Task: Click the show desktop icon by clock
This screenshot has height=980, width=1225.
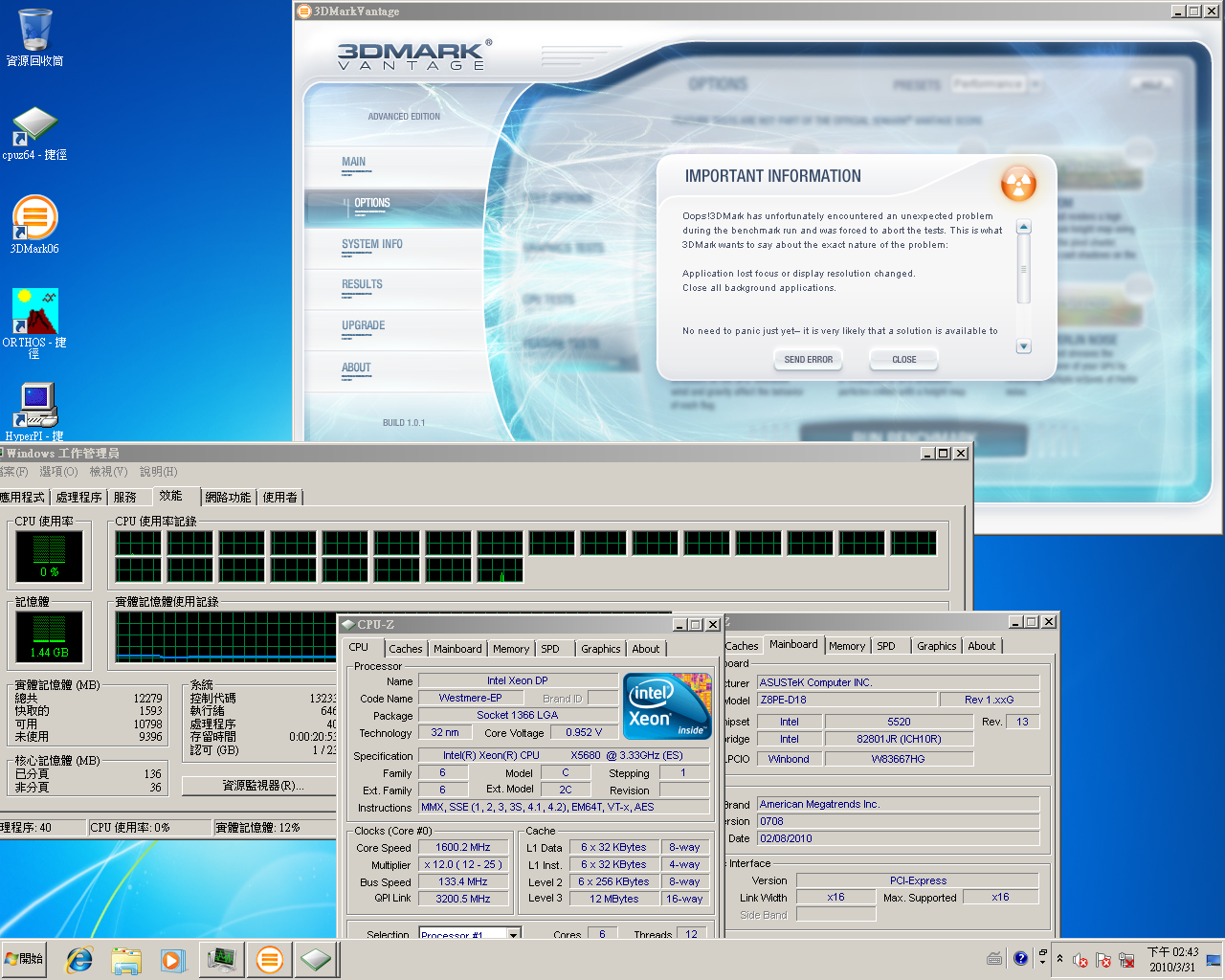Action: pos(1214,959)
